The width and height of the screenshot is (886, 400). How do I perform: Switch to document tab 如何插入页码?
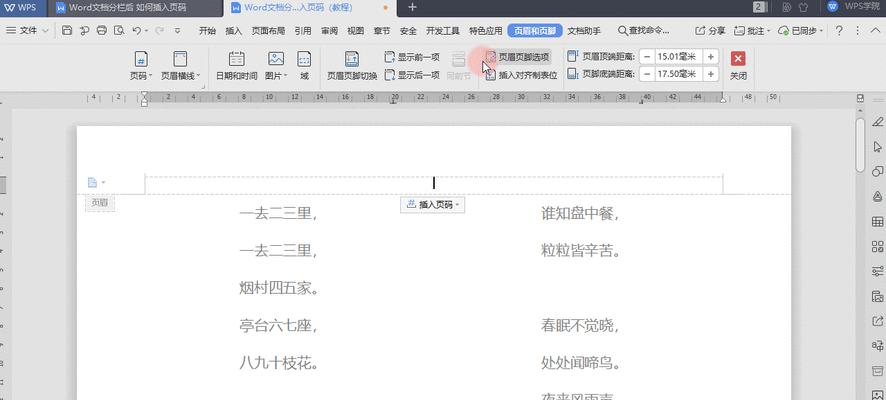(134, 8)
